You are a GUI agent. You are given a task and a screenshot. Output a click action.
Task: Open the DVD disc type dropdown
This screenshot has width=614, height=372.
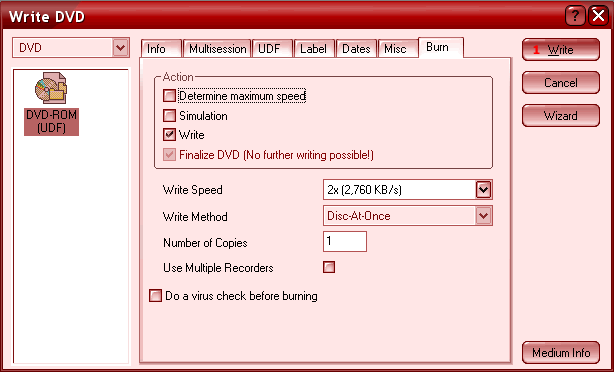tap(121, 48)
